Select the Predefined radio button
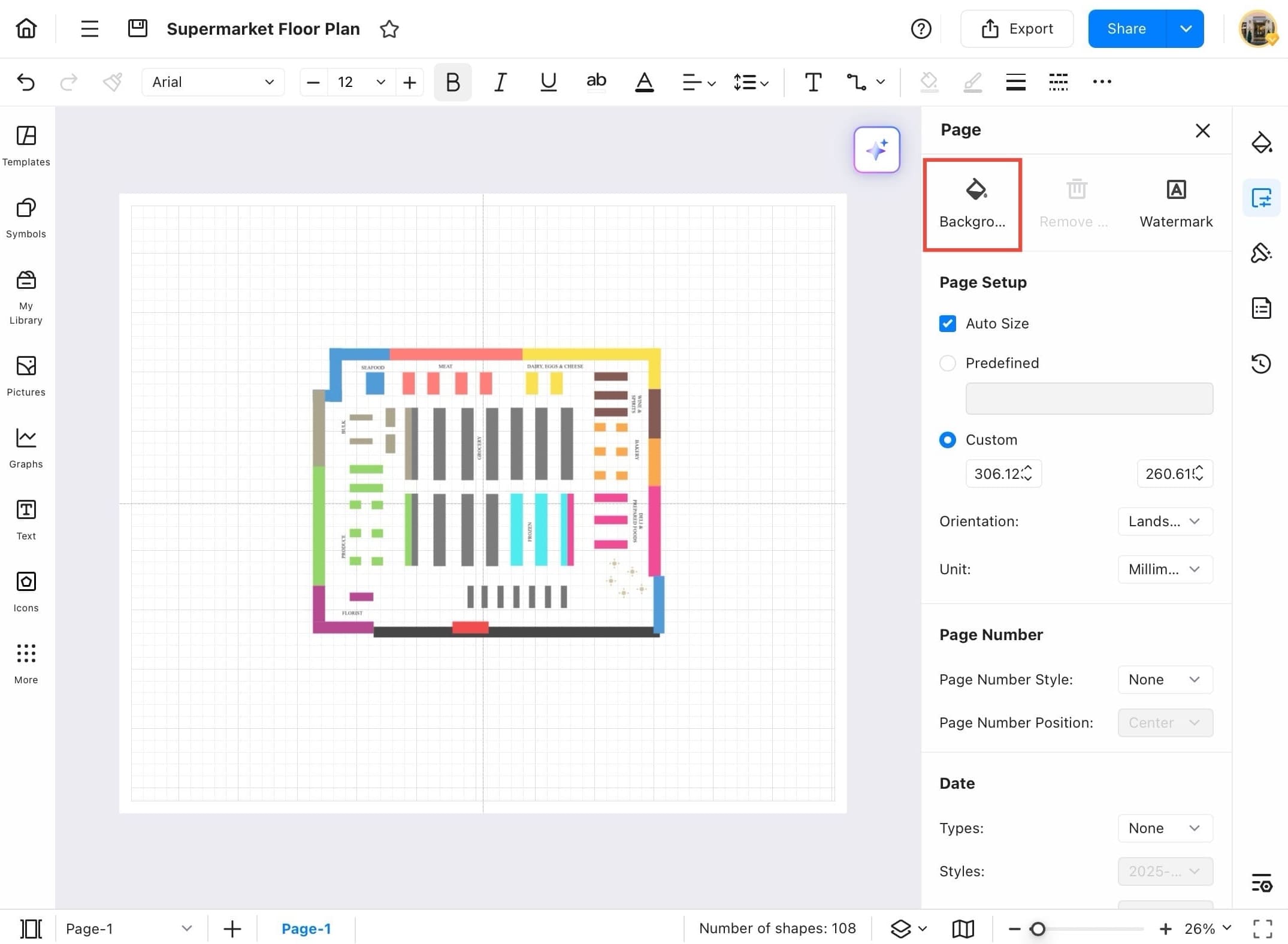Viewport: 1288px width, 944px height. (x=947, y=363)
